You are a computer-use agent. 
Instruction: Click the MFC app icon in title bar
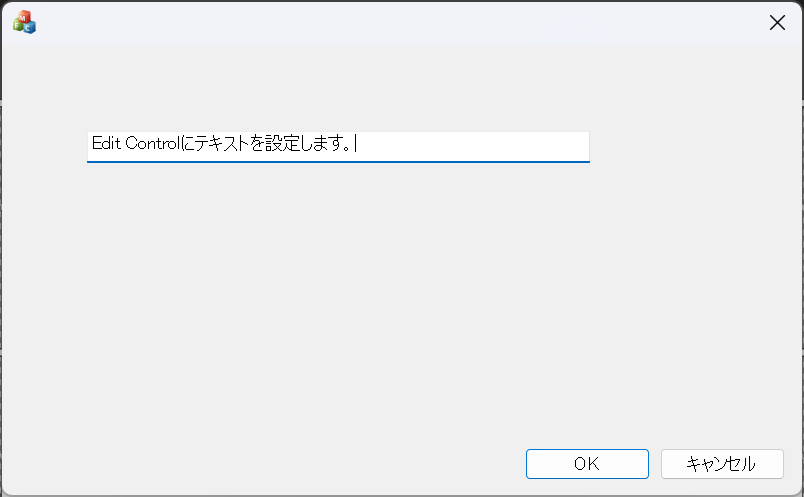pyautogui.click(x=24, y=22)
